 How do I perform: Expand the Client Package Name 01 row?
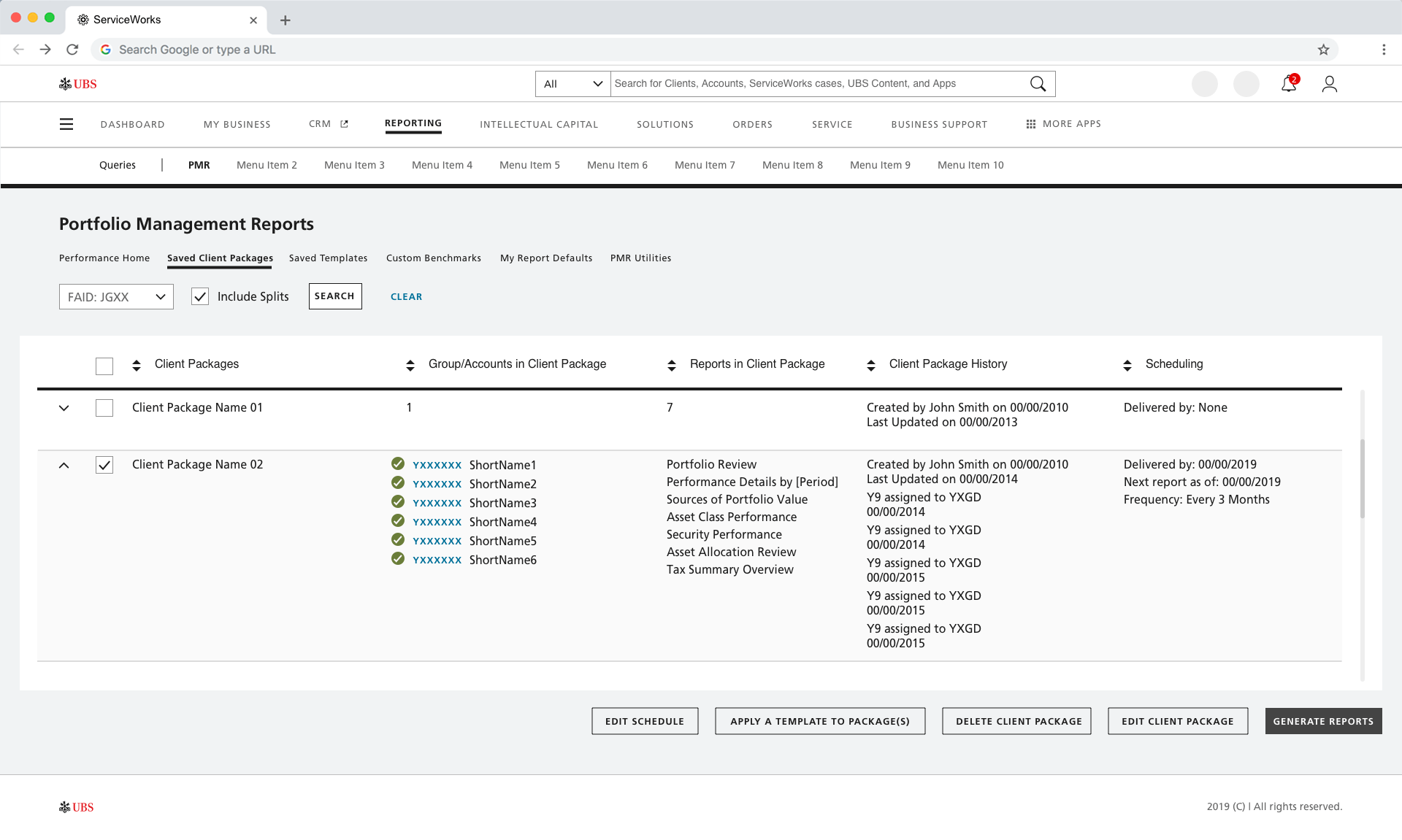point(64,408)
